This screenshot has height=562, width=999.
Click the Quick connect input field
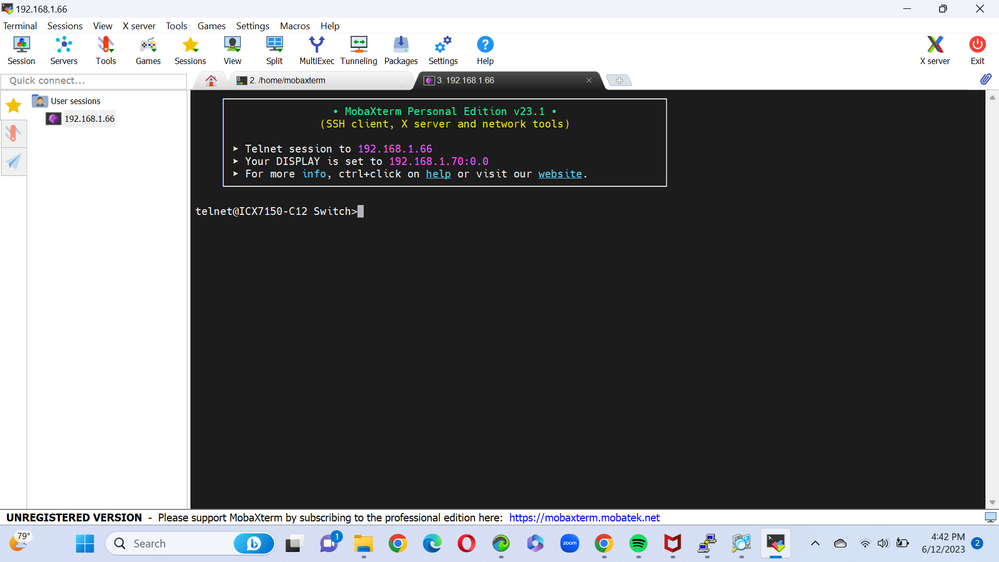coord(95,80)
